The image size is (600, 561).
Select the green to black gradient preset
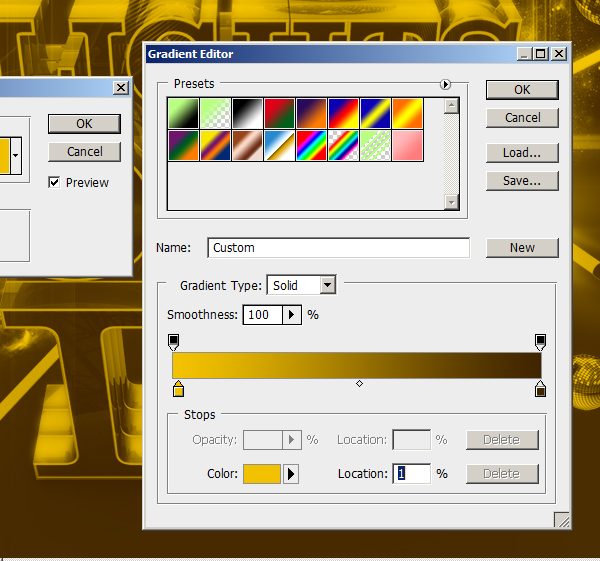(184, 113)
